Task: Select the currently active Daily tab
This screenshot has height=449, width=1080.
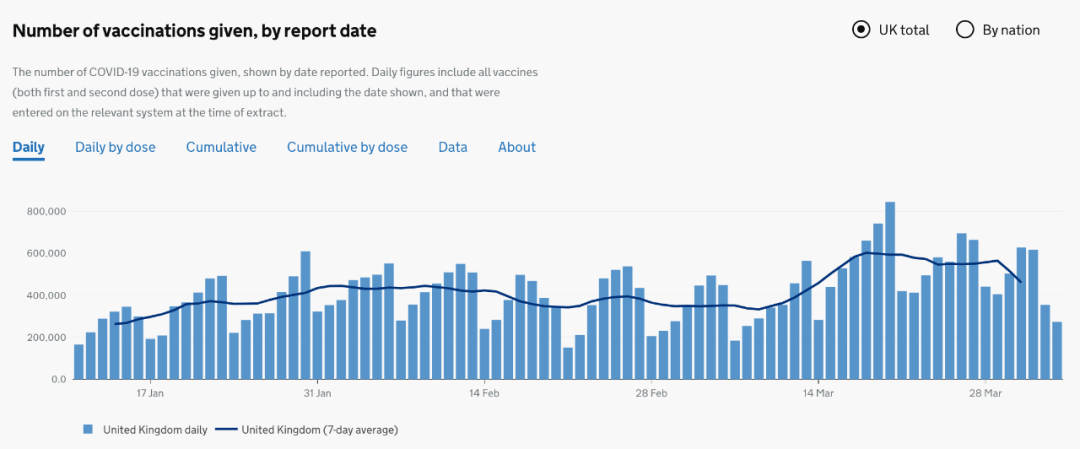Action: tap(28, 147)
